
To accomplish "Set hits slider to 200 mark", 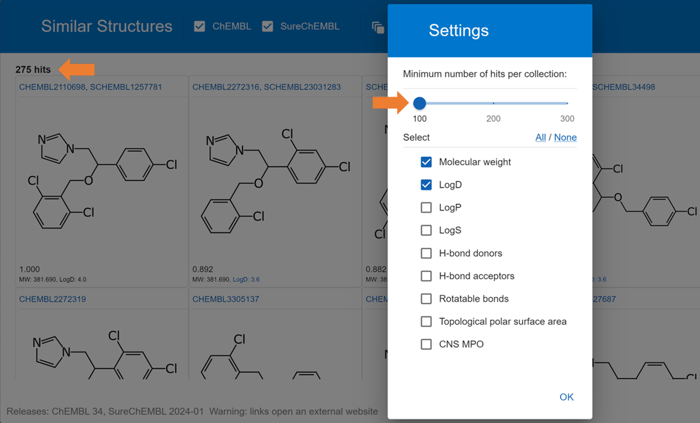I will (x=493, y=103).
